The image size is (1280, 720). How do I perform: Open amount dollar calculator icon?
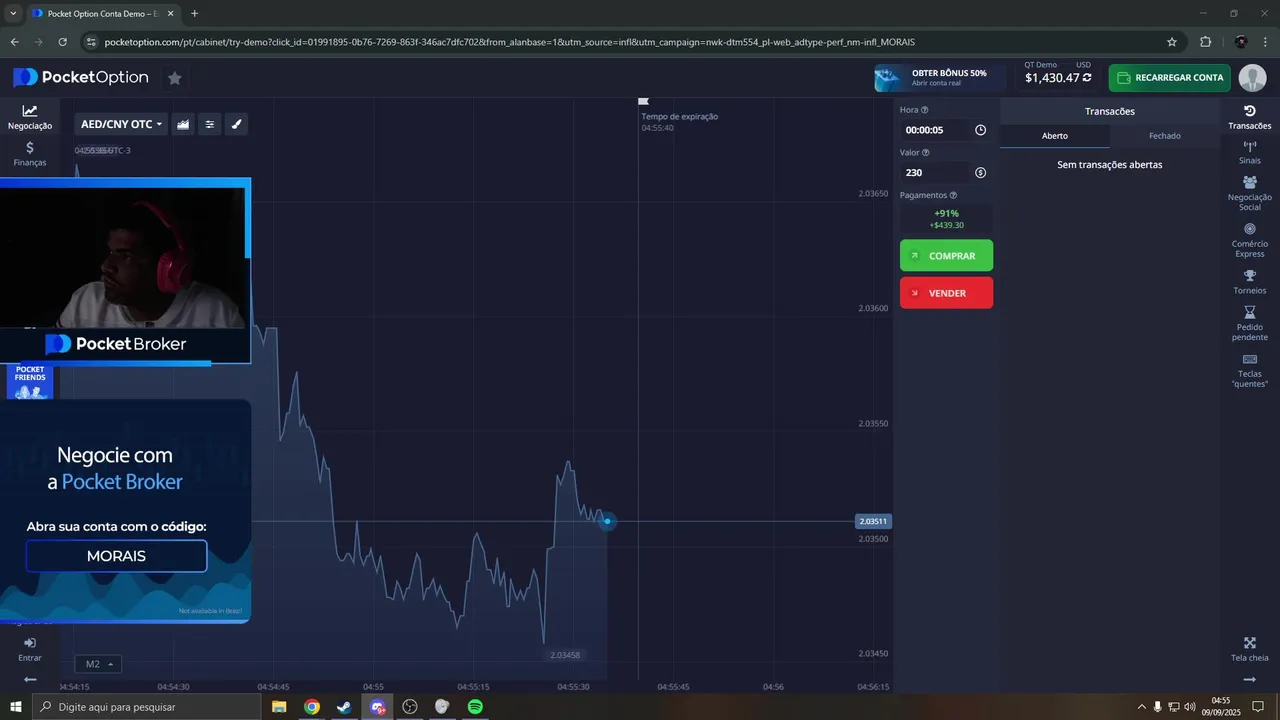coord(980,173)
